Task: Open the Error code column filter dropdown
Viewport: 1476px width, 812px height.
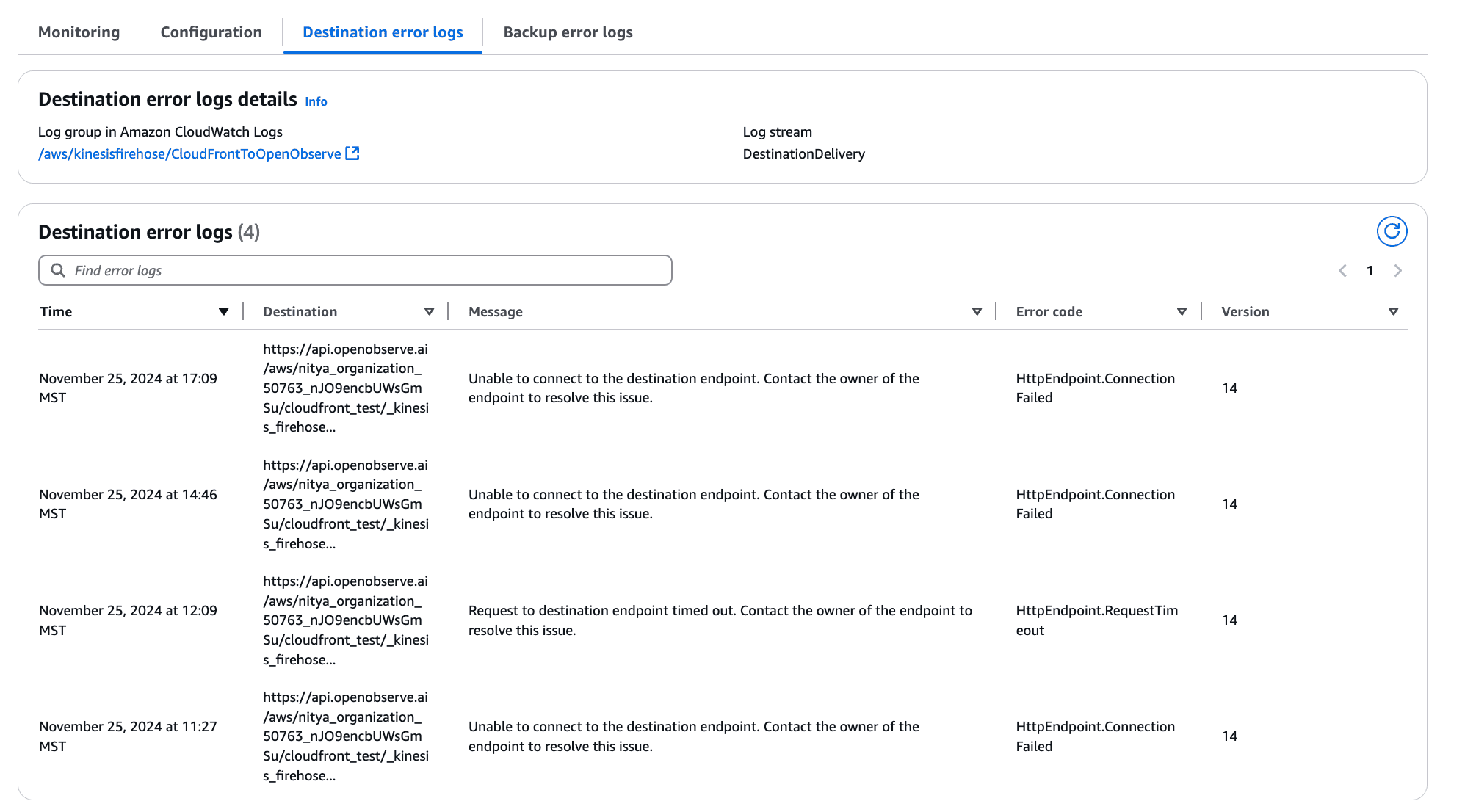Action: [x=1182, y=311]
